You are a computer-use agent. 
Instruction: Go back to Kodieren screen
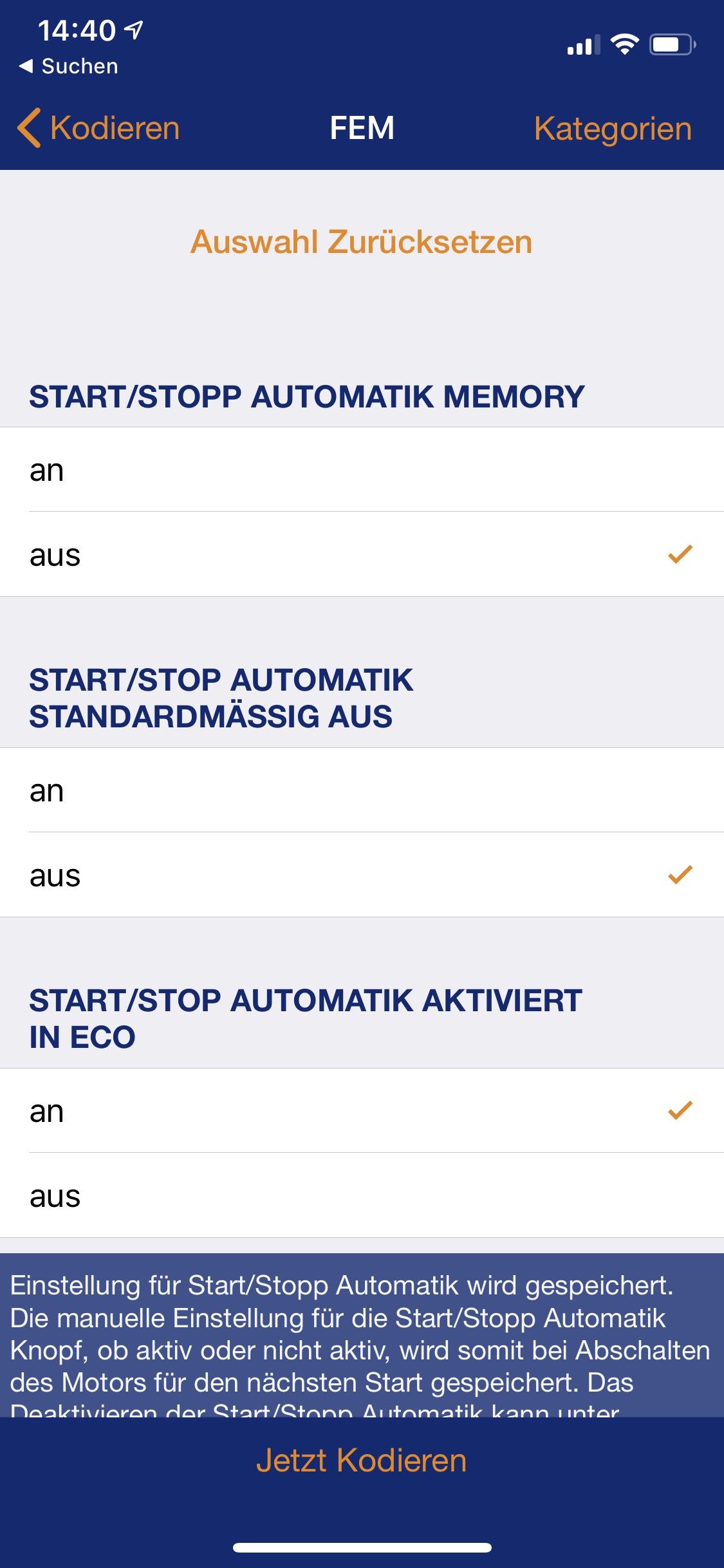[x=115, y=127]
